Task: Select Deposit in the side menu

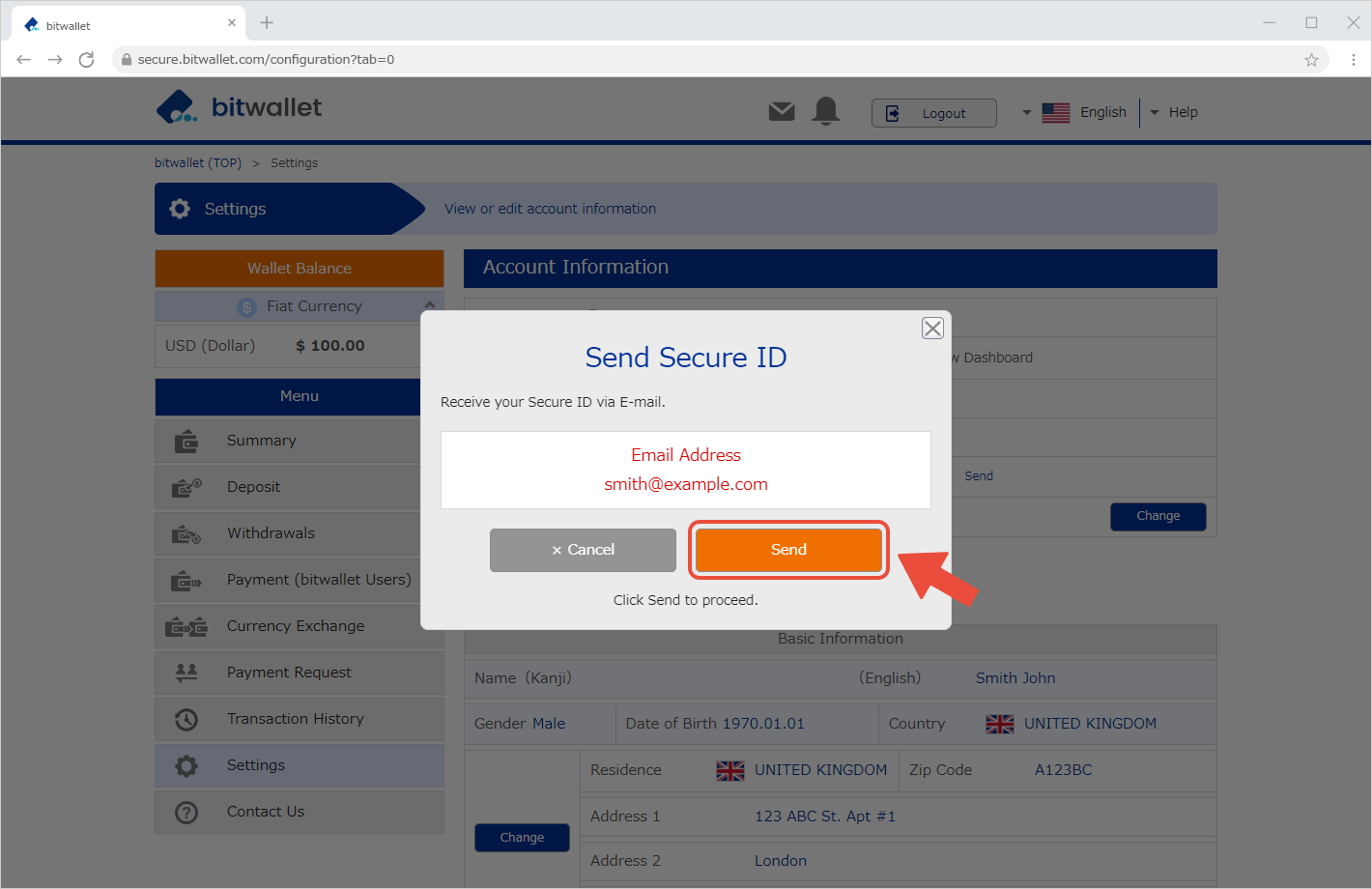Action: tap(253, 487)
